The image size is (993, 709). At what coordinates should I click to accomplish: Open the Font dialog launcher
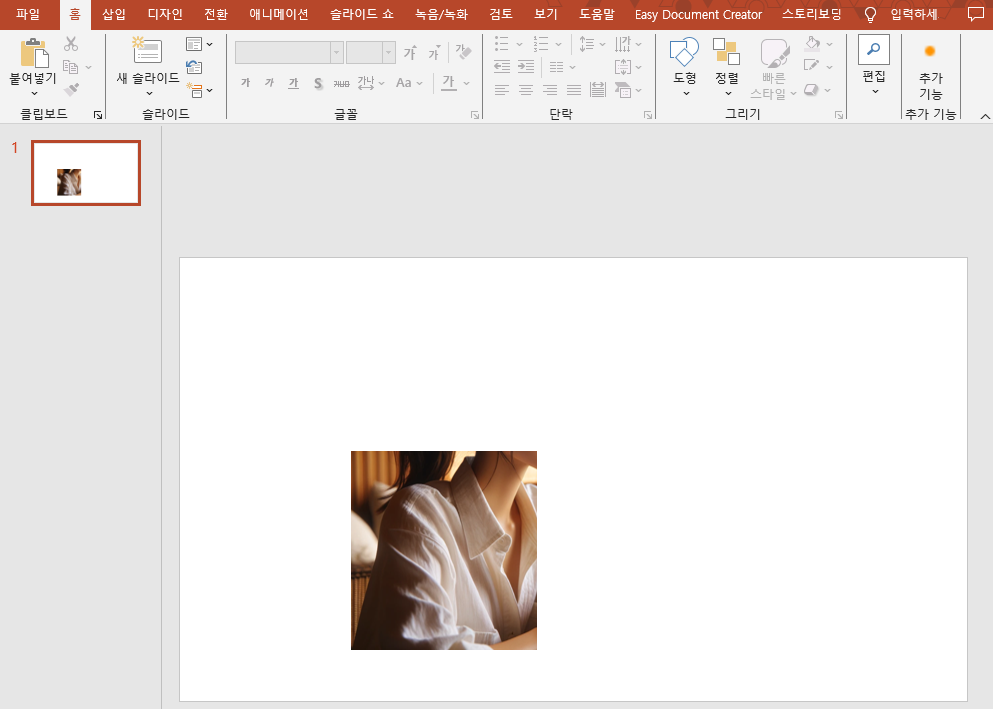475,115
